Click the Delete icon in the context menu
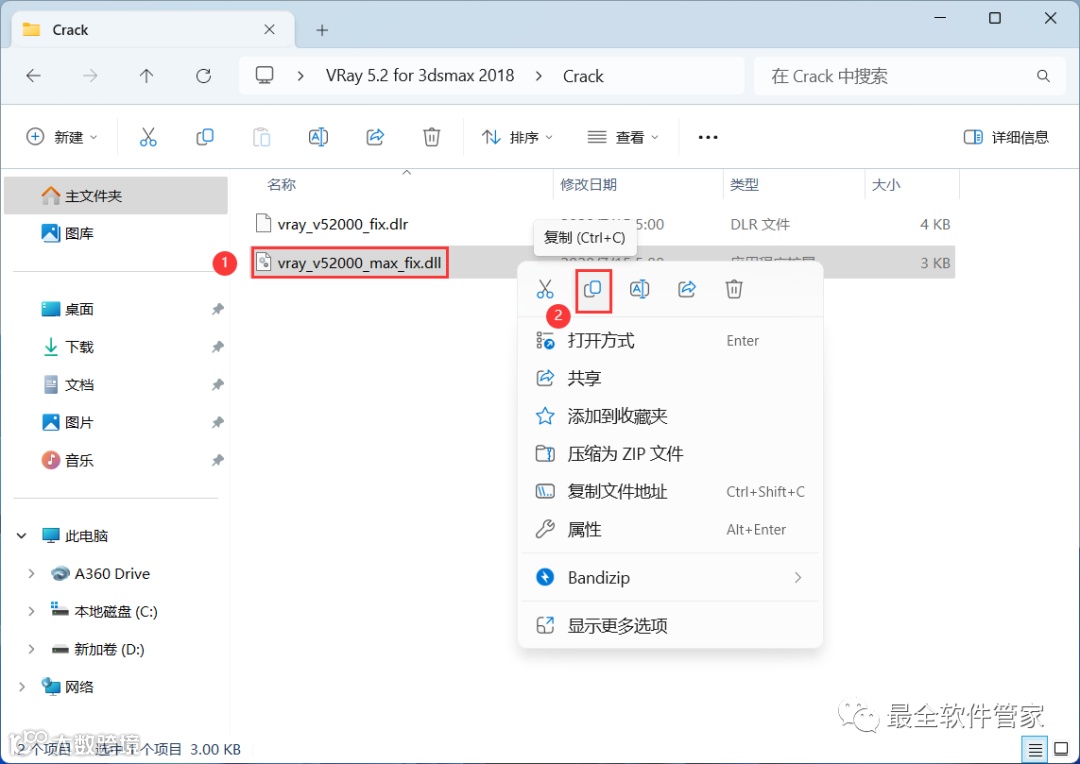Viewport: 1080px width, 764px height. pos(734,289)
